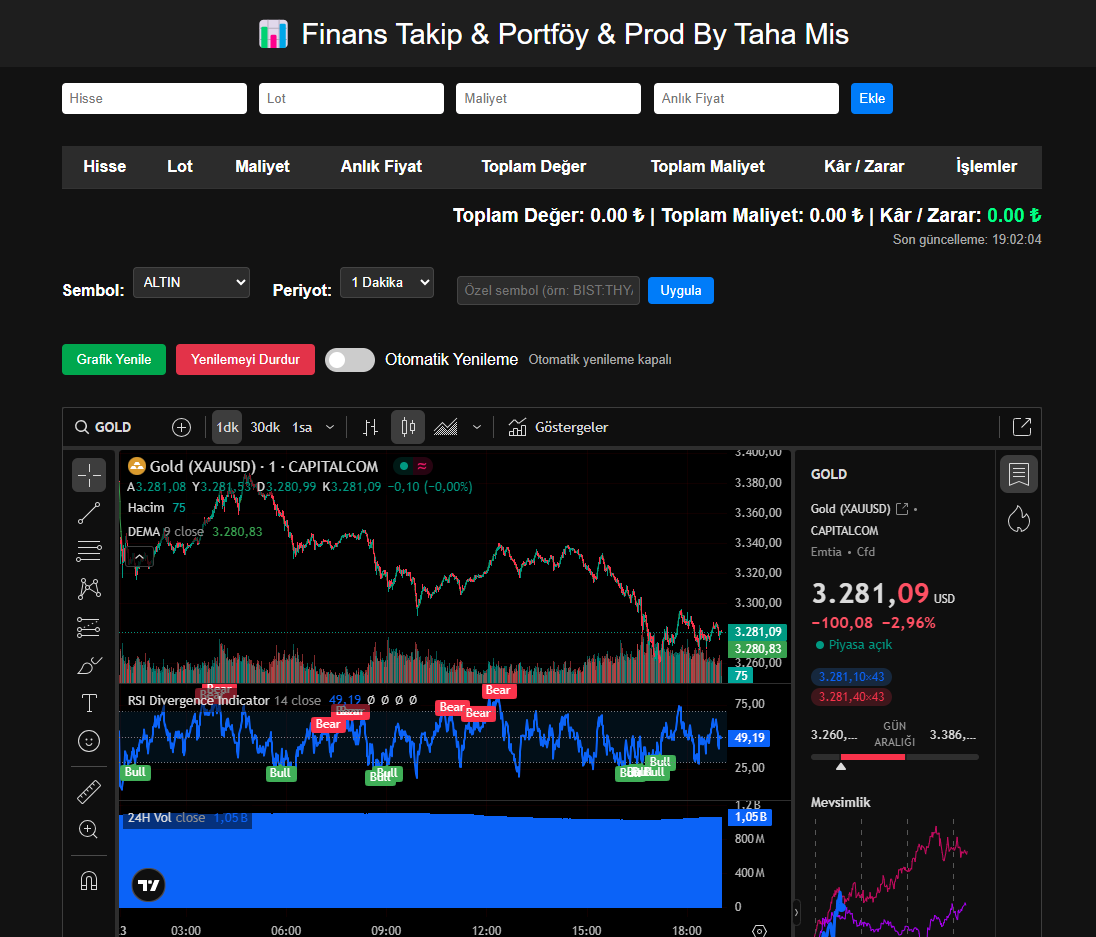Collapse the right side panel arrow
1096x937 pixels.
(796, 912)
